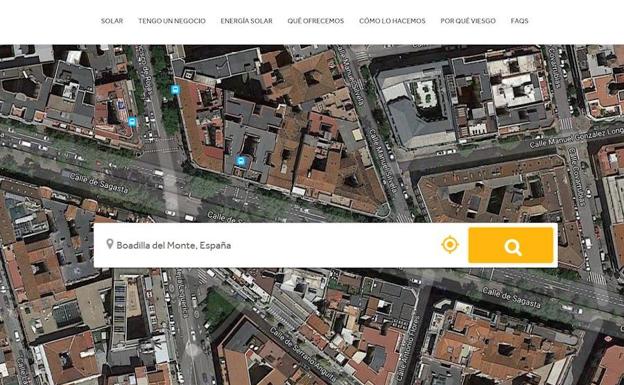624x385 pixels.
Task: Open the FAQS link
Action: tap(519, 21)
